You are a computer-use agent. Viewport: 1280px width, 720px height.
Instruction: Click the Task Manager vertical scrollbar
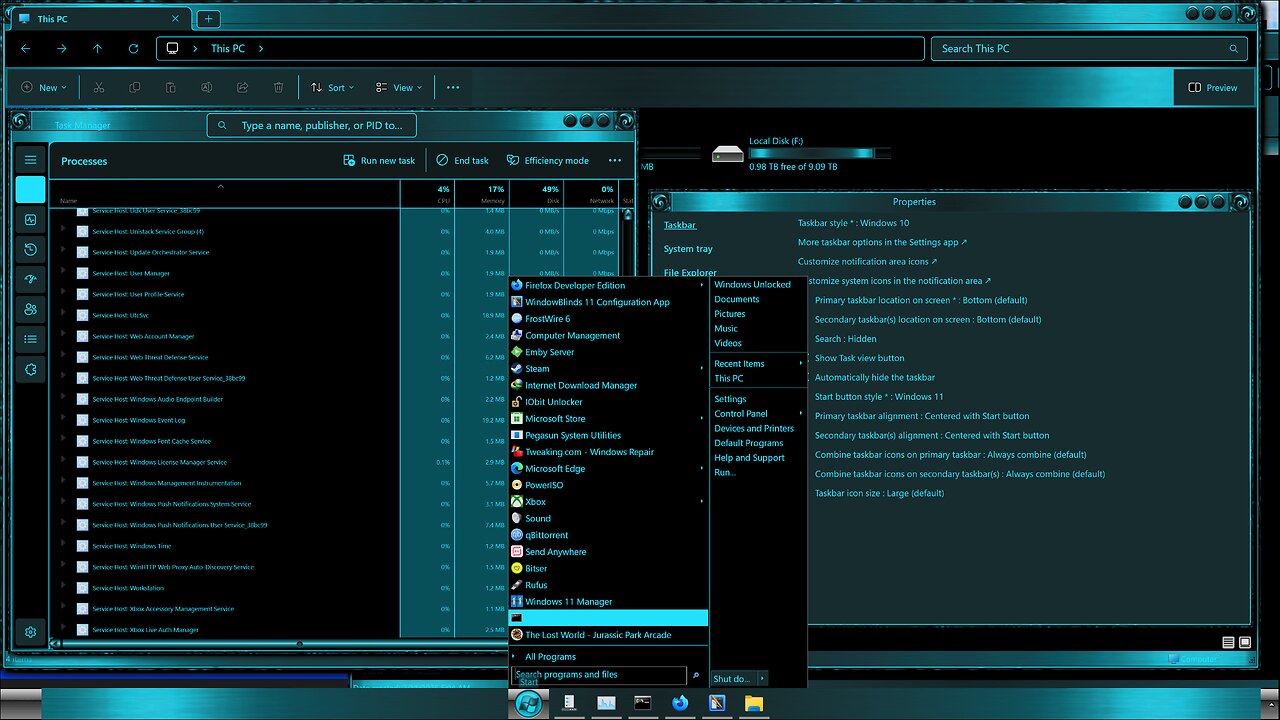pyautogui.click(x=630, y=420)
